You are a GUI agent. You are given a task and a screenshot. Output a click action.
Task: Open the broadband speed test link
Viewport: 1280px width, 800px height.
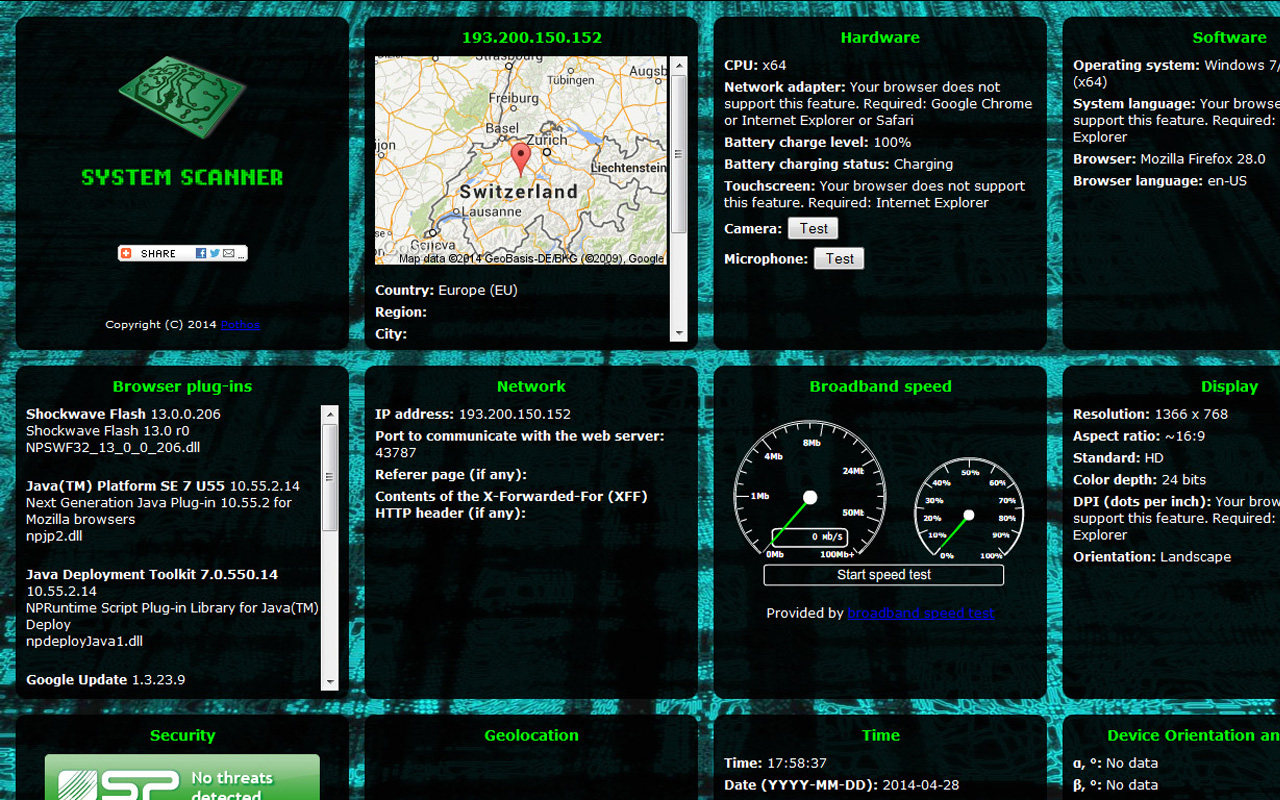pos(920,613)
